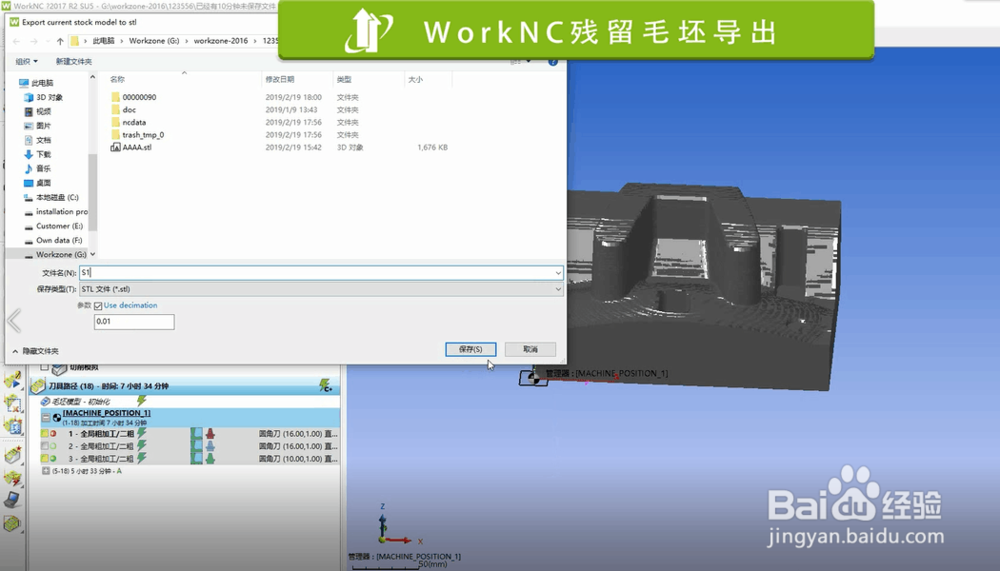Toggle the 切削模拟 checkbox in WorkNC panel
Image resolution: width=1000 pixels, height=571 pixels.
[x=45, y=367]
